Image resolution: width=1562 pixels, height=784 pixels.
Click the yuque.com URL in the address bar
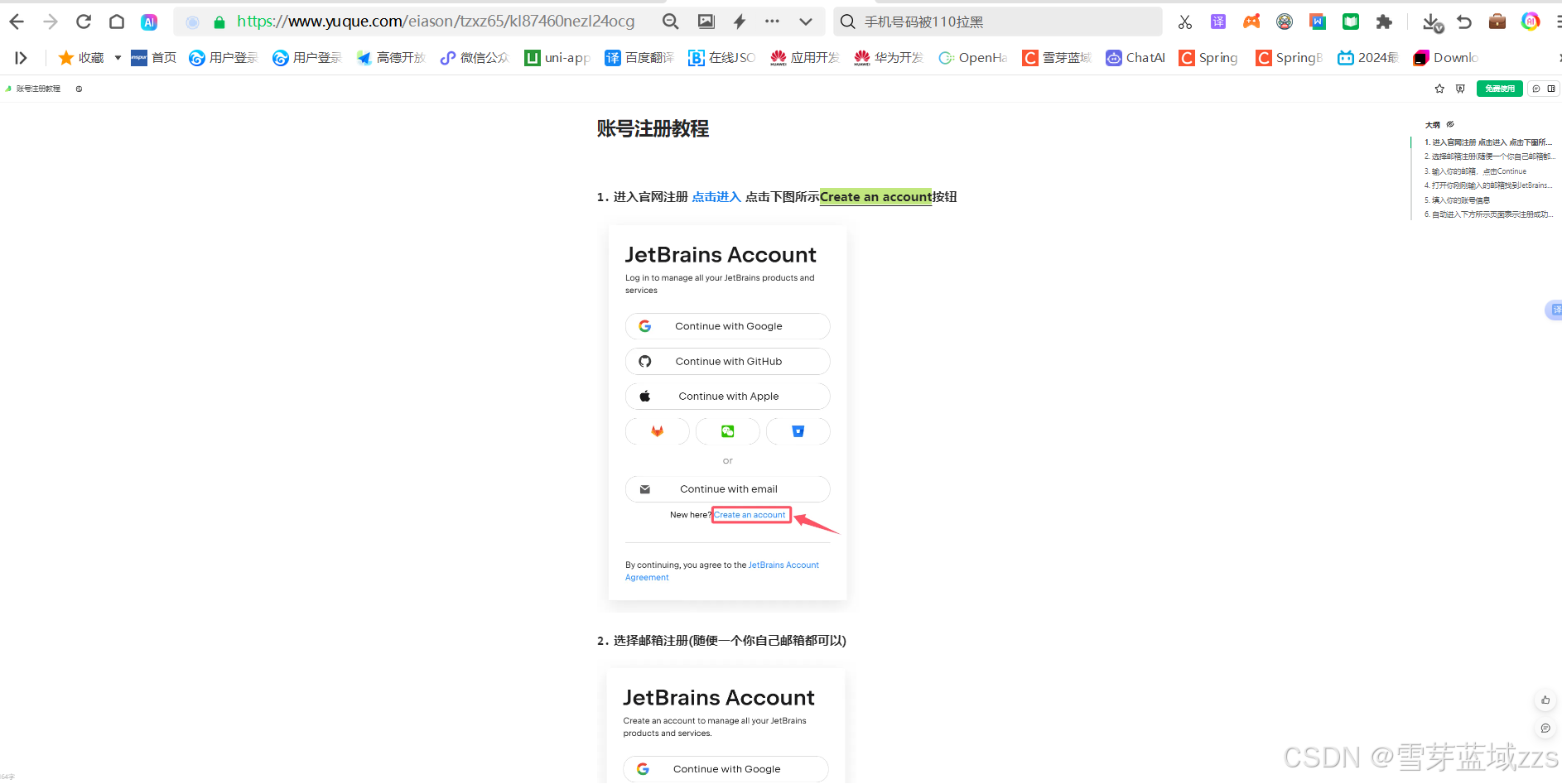(x=436, y=22)
